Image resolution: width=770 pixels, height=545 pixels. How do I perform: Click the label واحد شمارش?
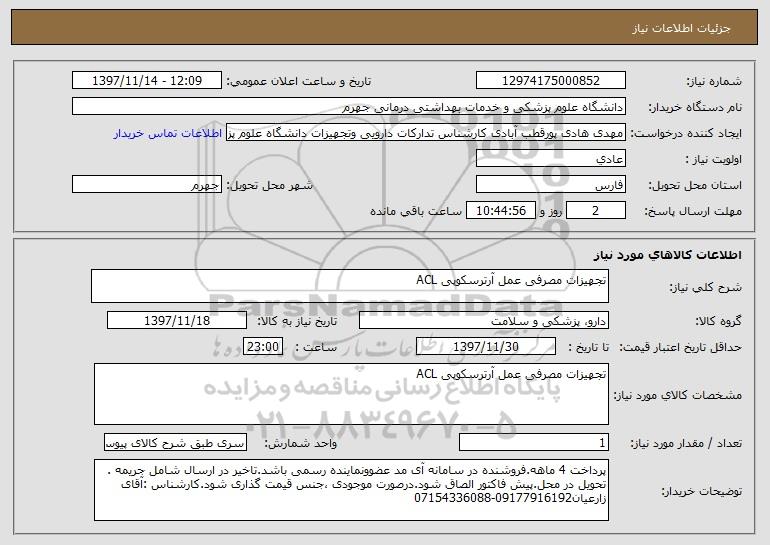click(x=301, y=444)
